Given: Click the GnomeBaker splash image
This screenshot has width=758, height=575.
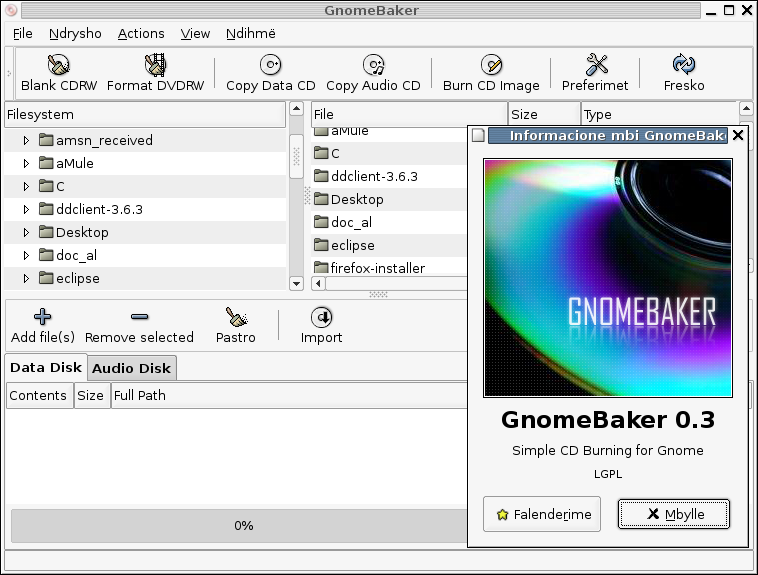Looking at the screenshot, I should tap(608, 278).
